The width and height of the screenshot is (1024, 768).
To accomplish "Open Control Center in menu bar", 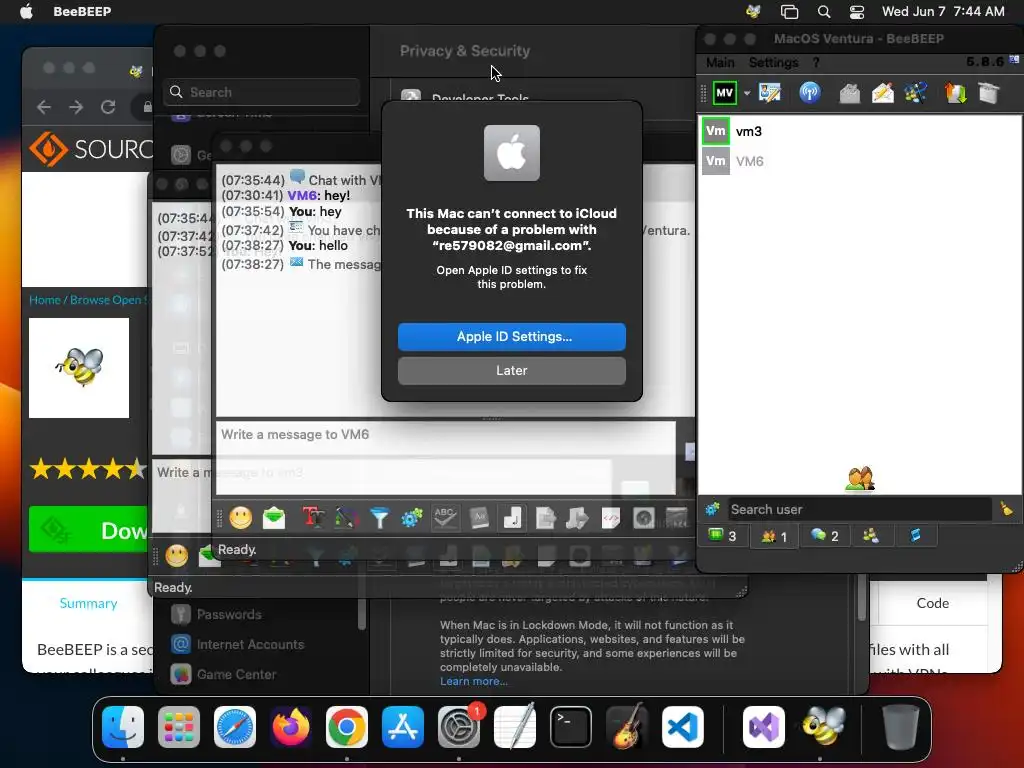I will pyautogui.click(x=857, y=11).
